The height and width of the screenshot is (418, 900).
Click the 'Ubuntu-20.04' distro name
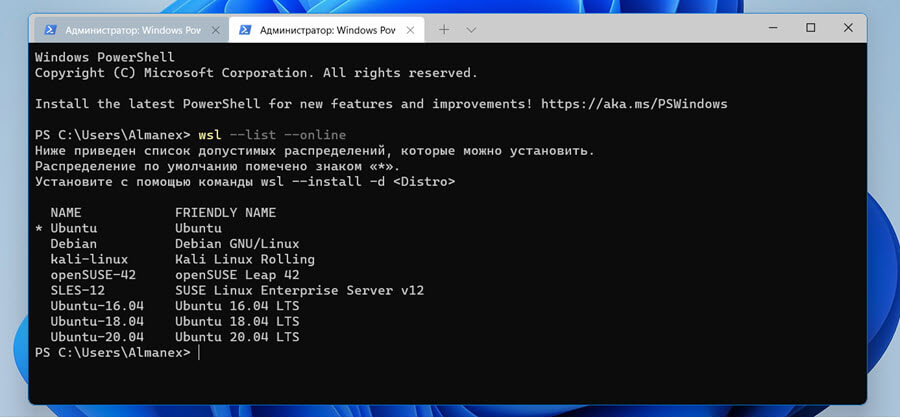(97, 337)
